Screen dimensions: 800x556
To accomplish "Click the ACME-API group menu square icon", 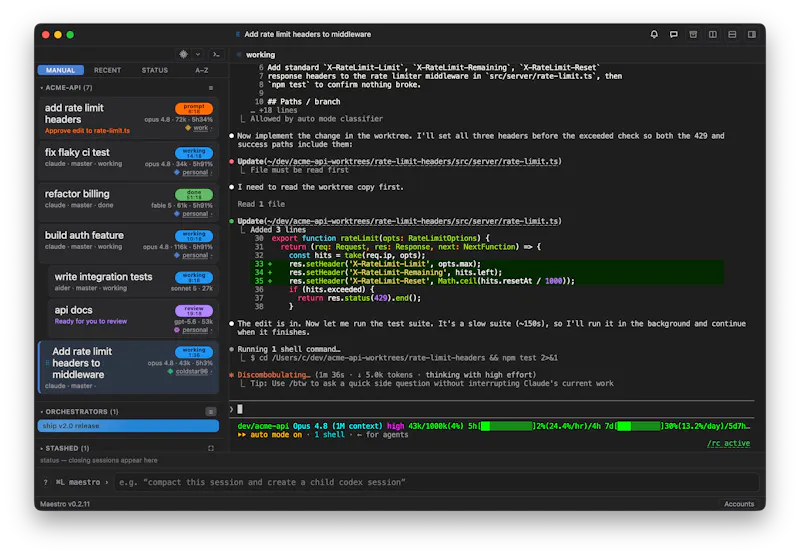I will (211, 88).
